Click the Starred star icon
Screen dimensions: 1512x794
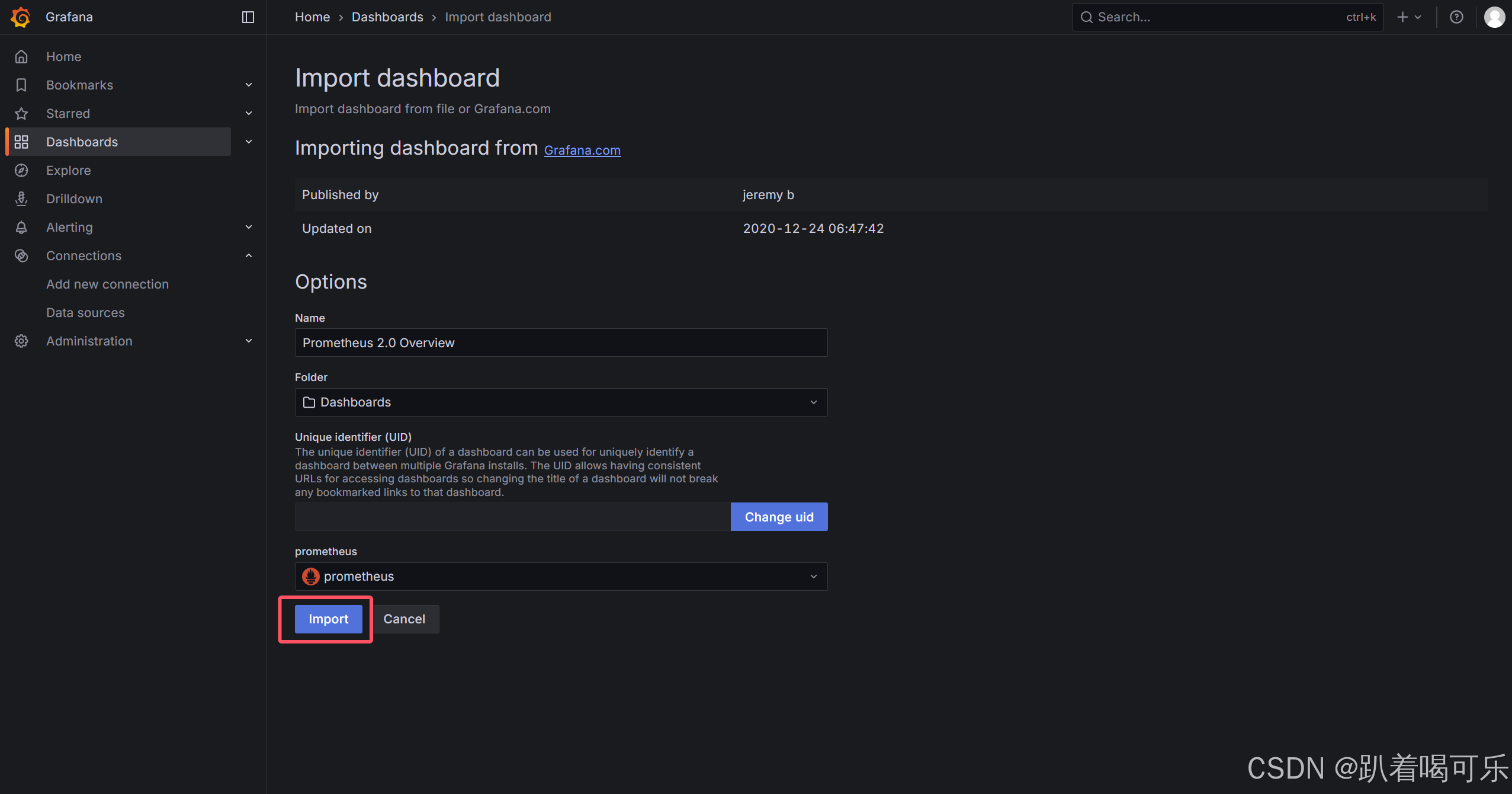click(x=21, y=114)
